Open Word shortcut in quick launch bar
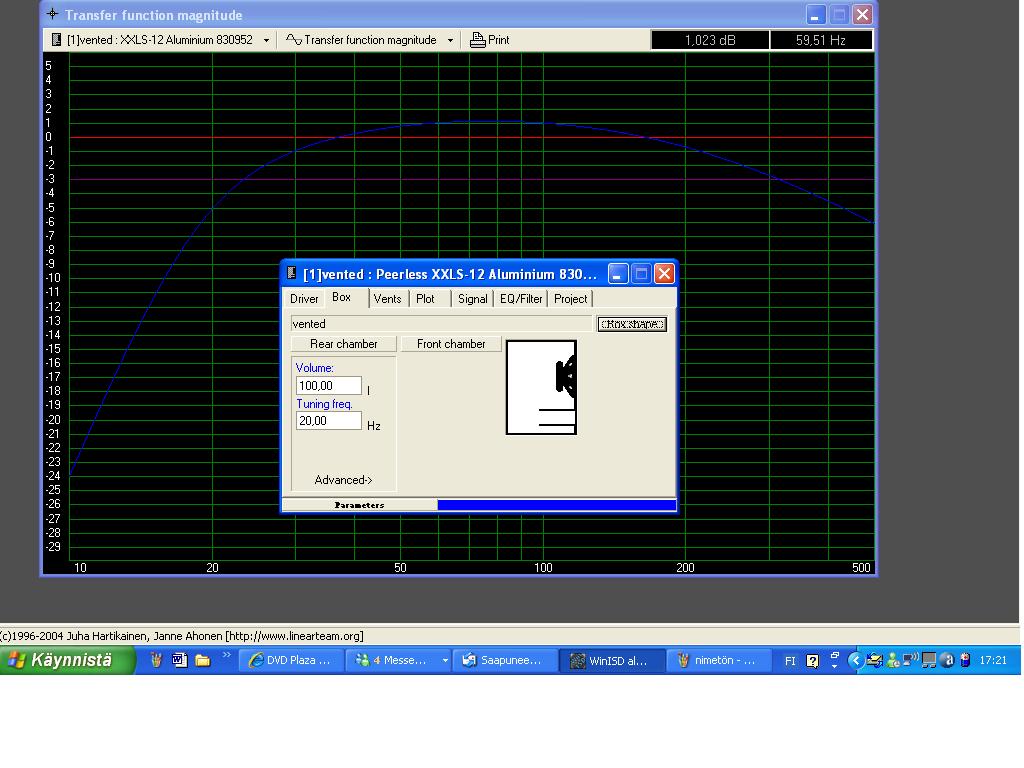 pyautogui.click(x=180, y=660)
